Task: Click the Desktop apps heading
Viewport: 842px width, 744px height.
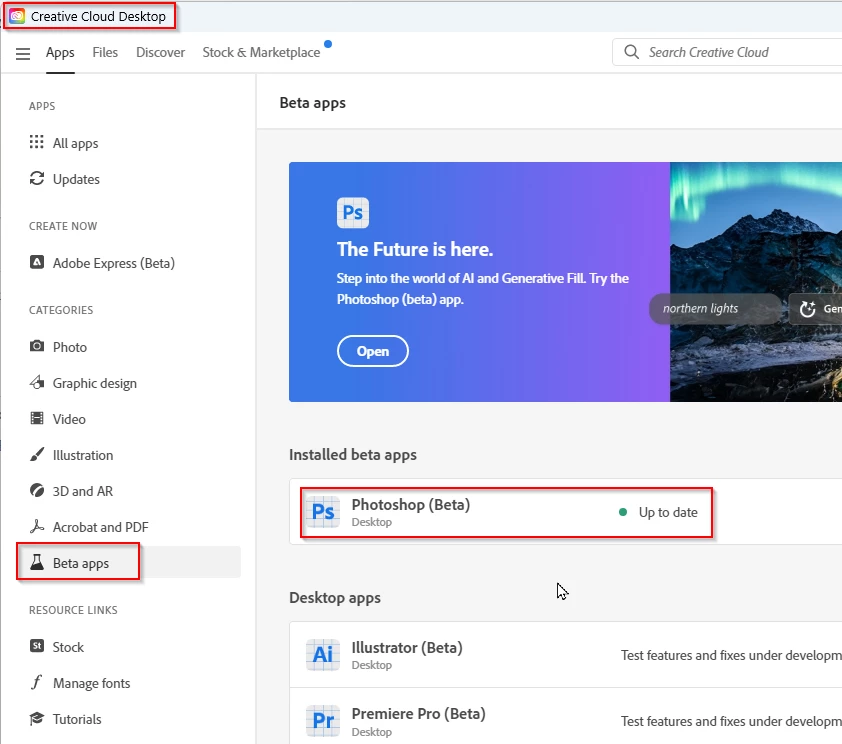Action: tap(335, 597)
